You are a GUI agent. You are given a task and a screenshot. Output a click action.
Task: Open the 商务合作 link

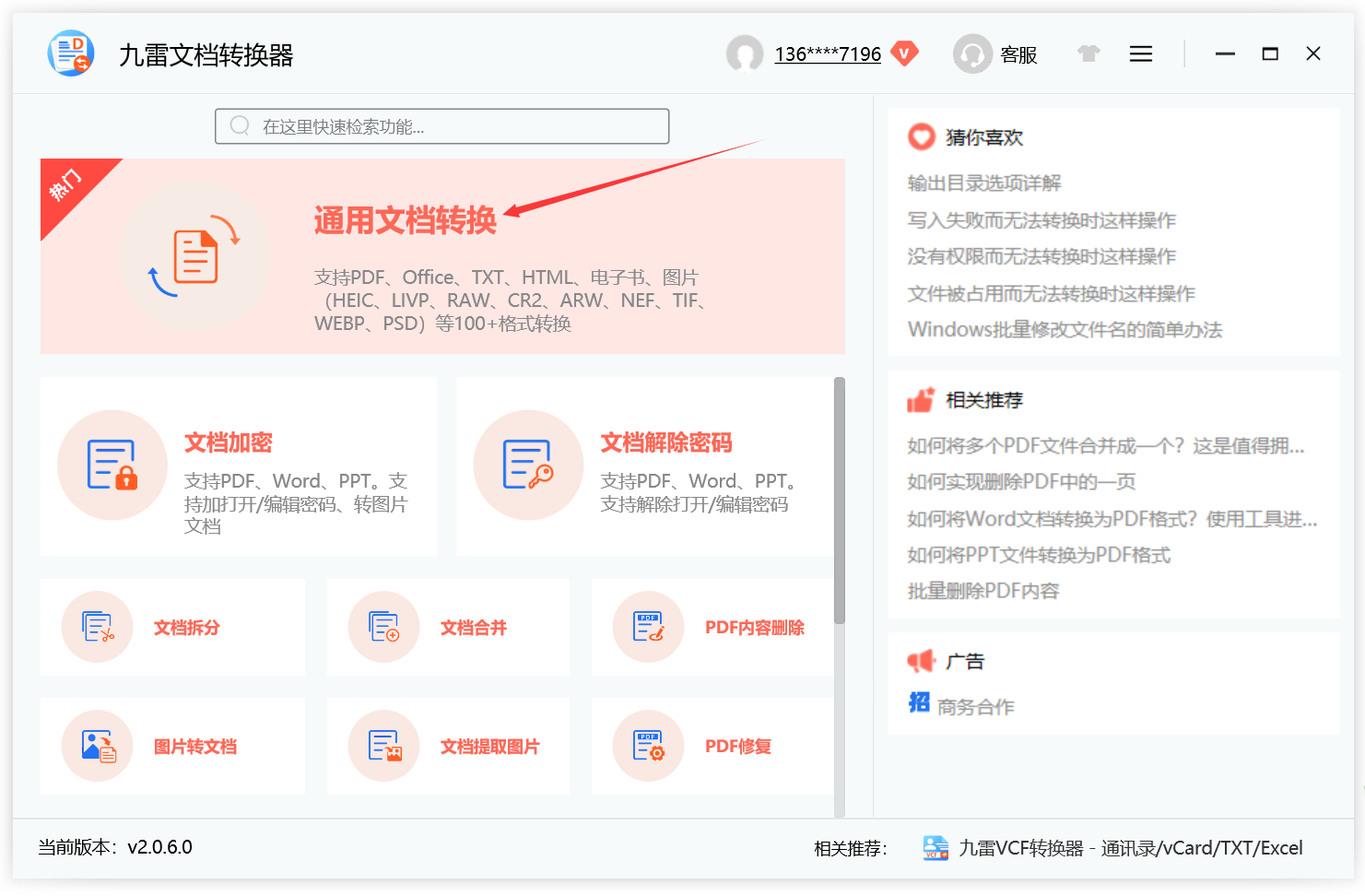click(976, 707)
